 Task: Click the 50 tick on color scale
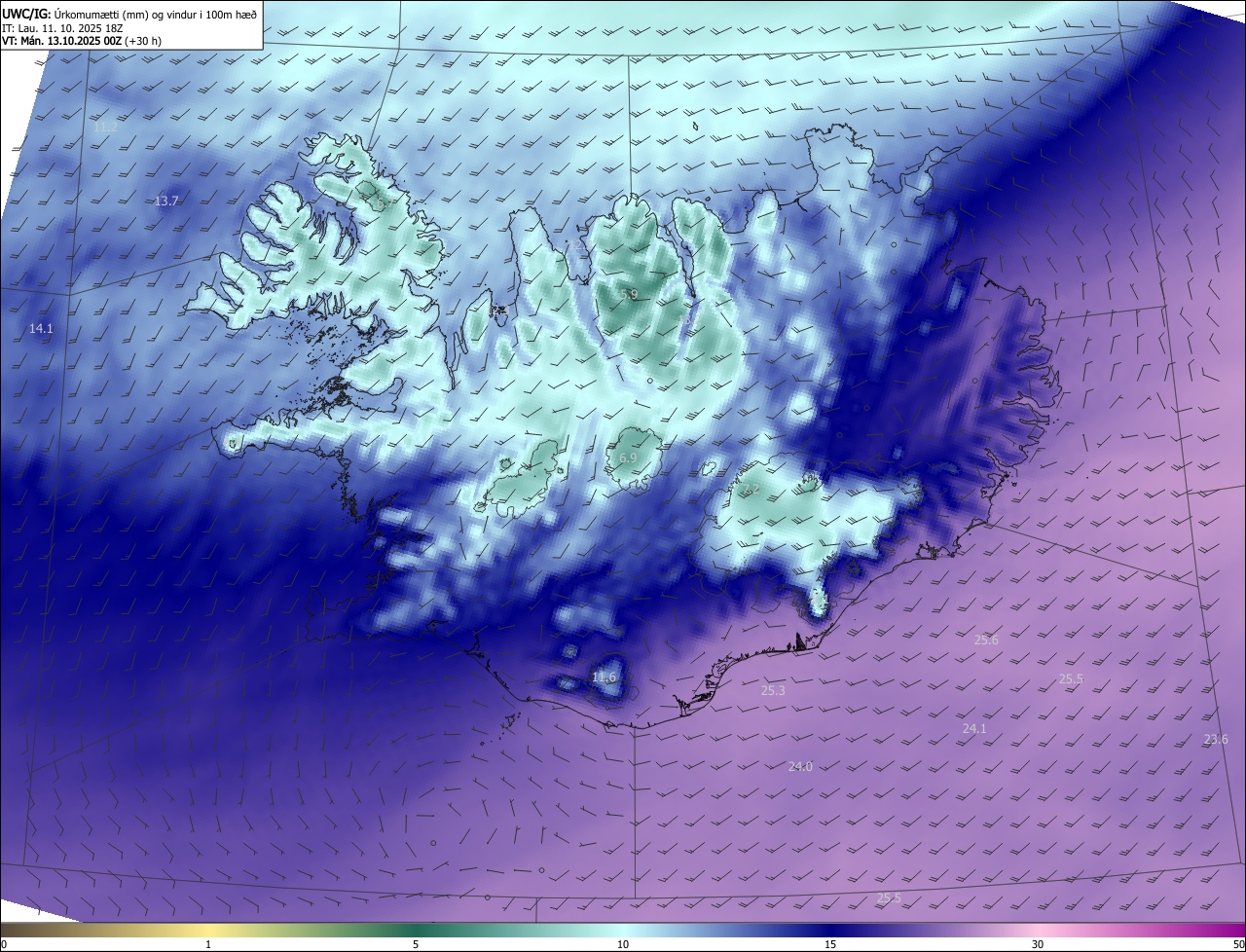pos(1238,944)
